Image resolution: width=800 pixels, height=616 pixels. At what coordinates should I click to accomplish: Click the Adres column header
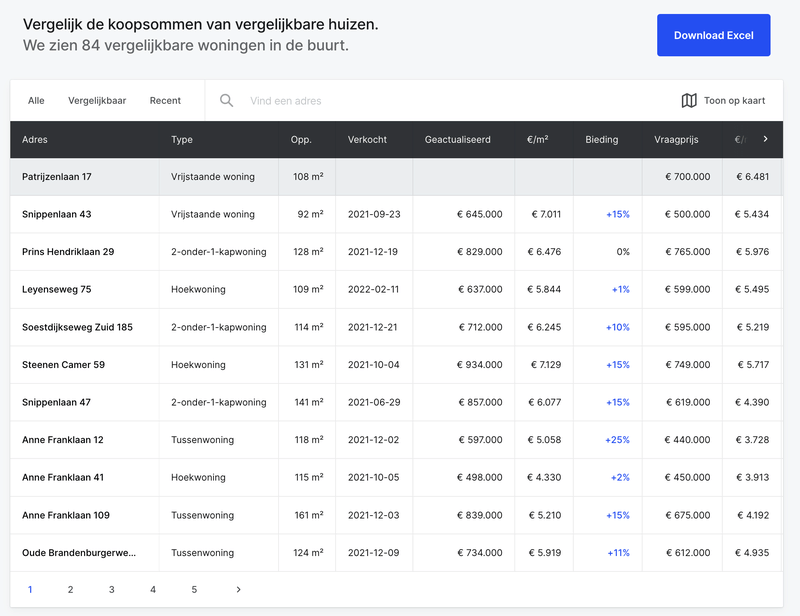pyautogui.click(x=34, y=140)
